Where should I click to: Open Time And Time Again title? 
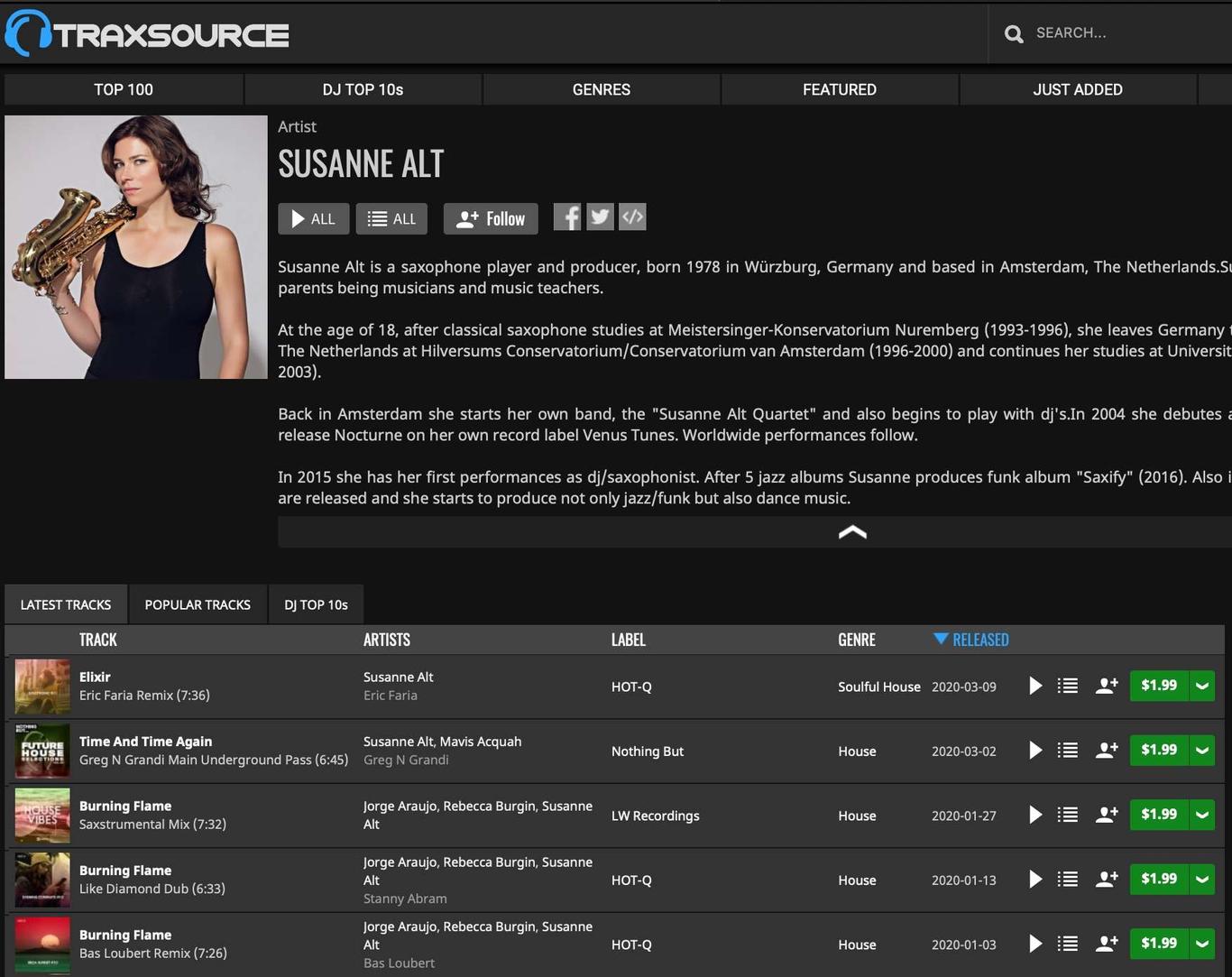pyautogui.click(x=146, y=742)
